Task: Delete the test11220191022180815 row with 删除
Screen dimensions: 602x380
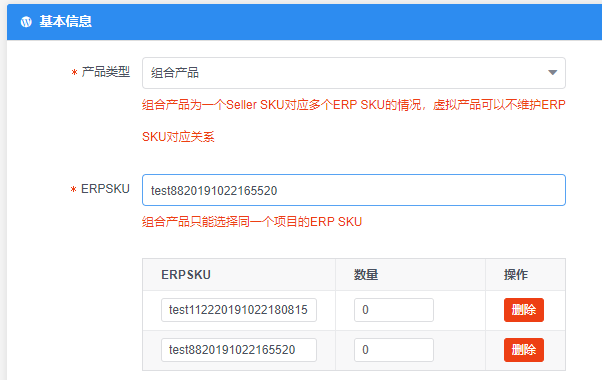Action: (x=524, y=310)
